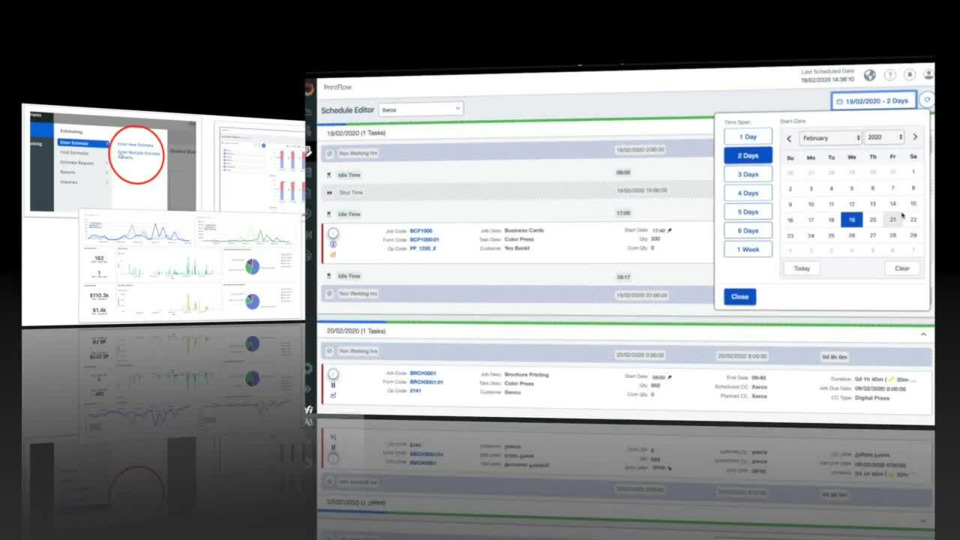Viewport: 960px width, 540px height.
Task: Open the help question mark icon
Action: 890,75
